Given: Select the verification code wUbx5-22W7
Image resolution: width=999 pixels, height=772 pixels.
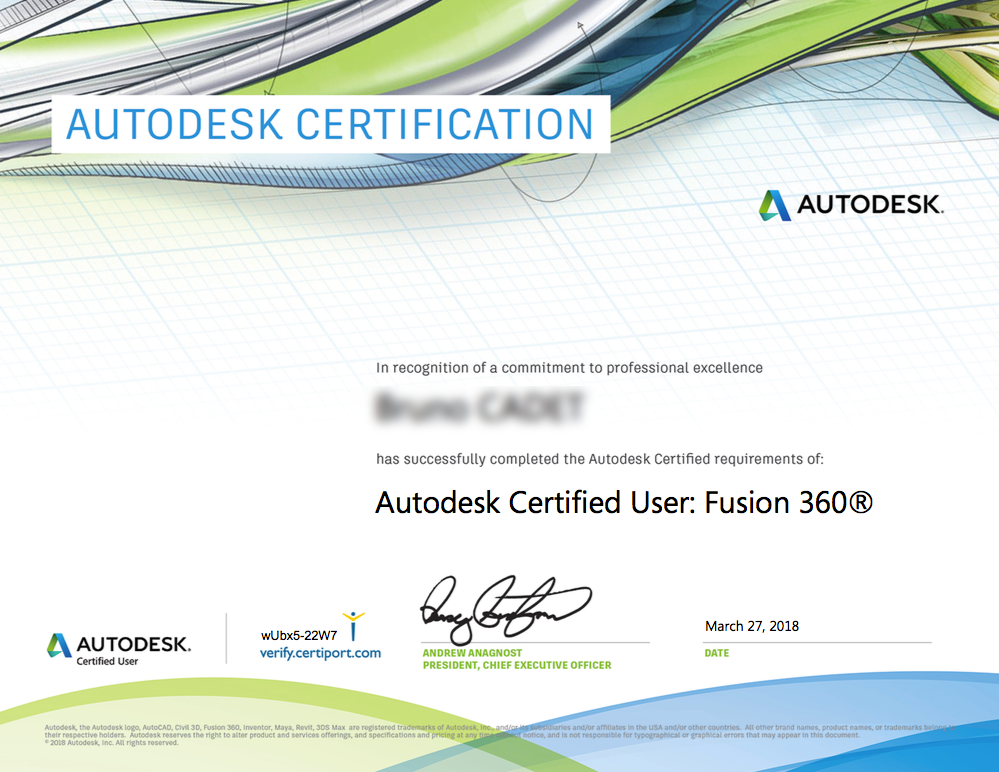Looking at the screenshot, I should [299, 635].
